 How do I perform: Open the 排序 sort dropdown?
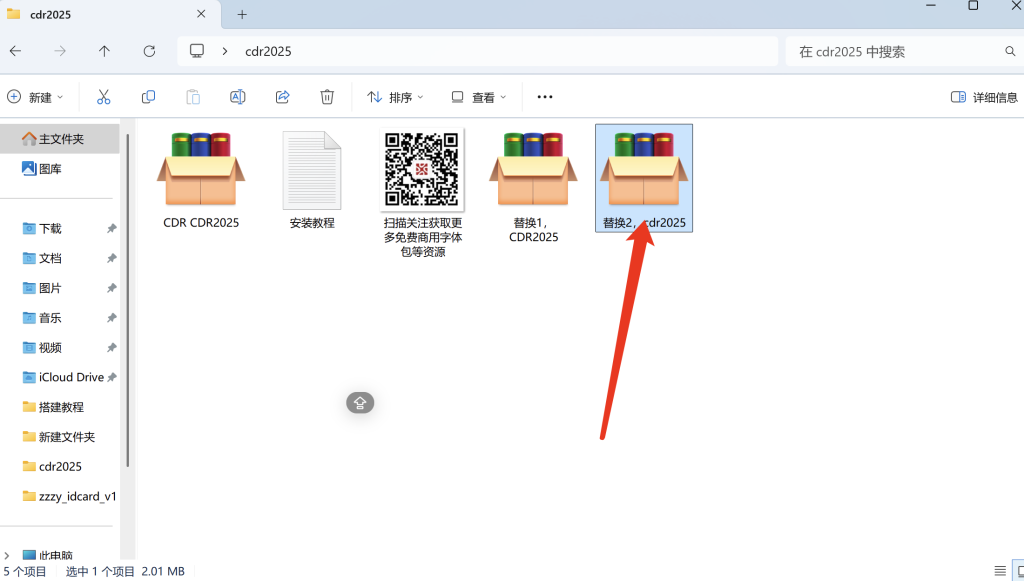pos(395,97)
